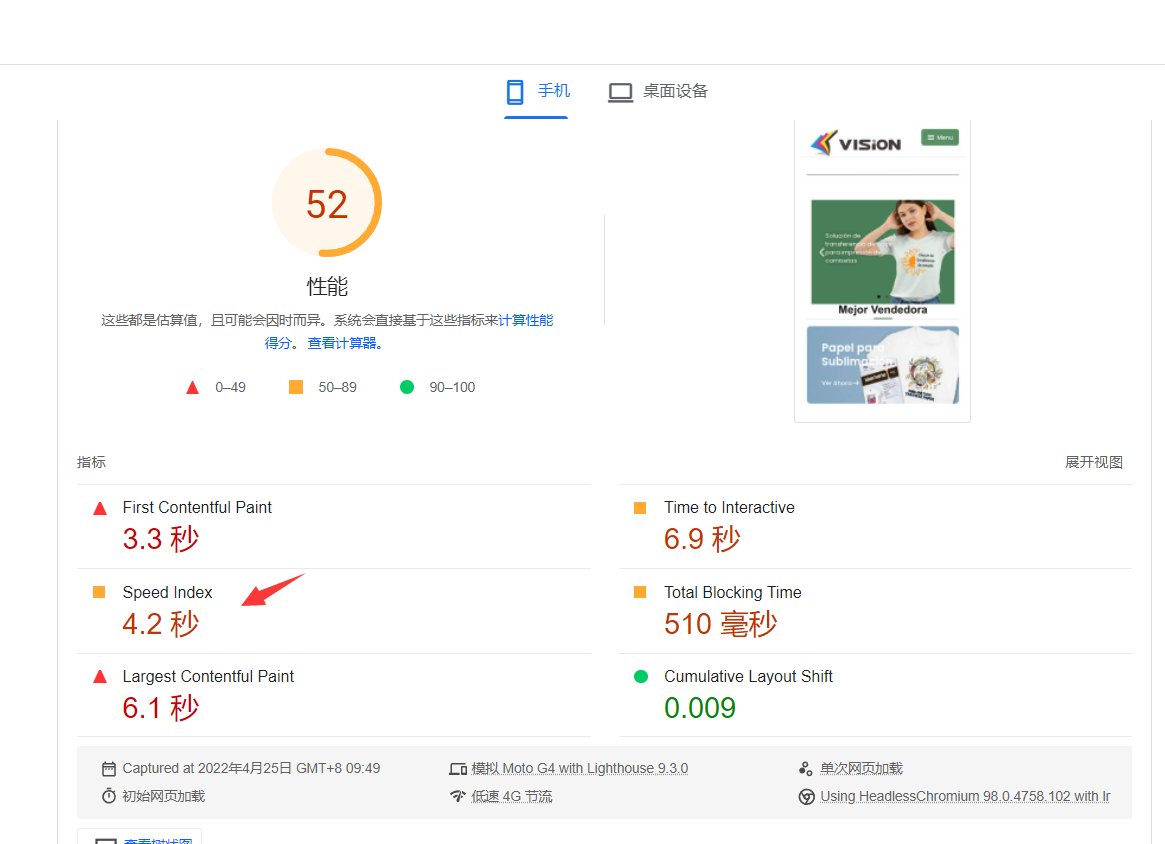Click the Cumulative Layout Shift label
1165x844 pixels.
click(x=748, y=676)
